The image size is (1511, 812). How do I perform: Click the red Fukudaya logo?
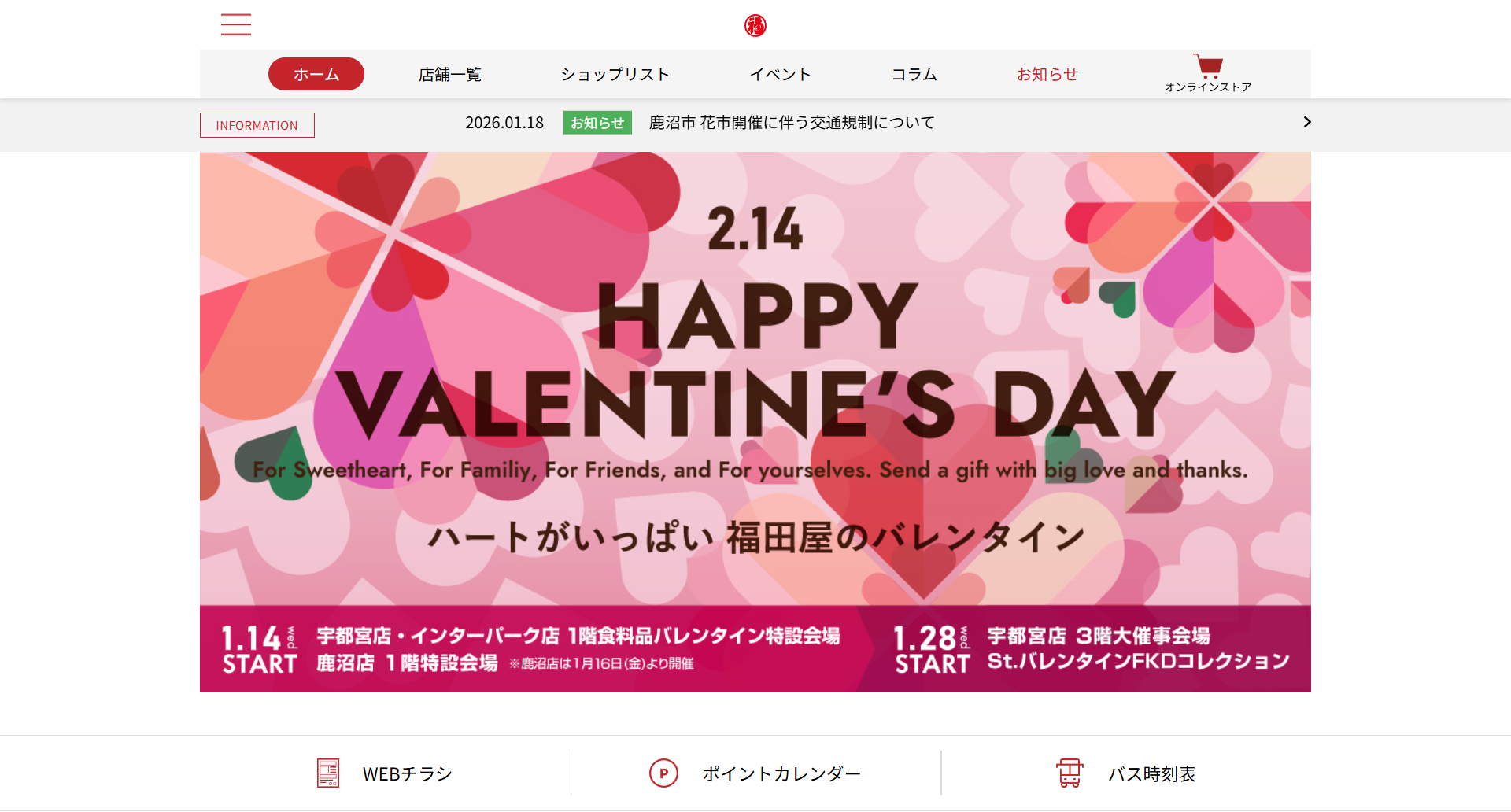[x=755, y=25]
